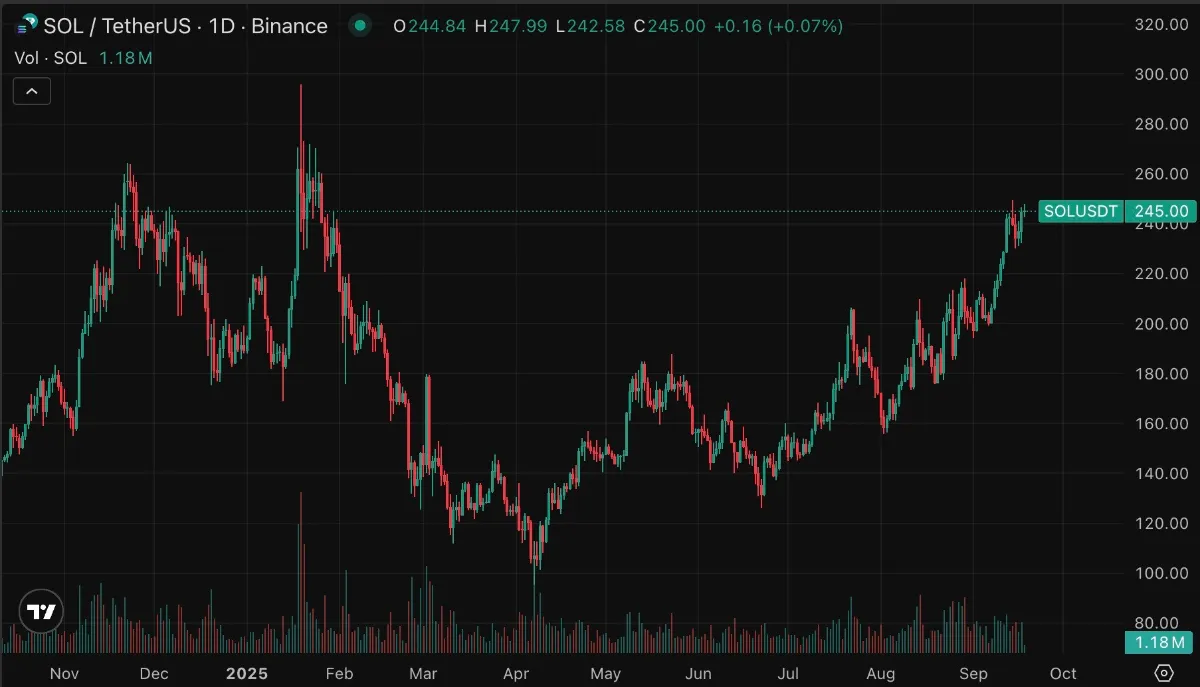Click the SOL symbol logo icon

pos(26,26)
